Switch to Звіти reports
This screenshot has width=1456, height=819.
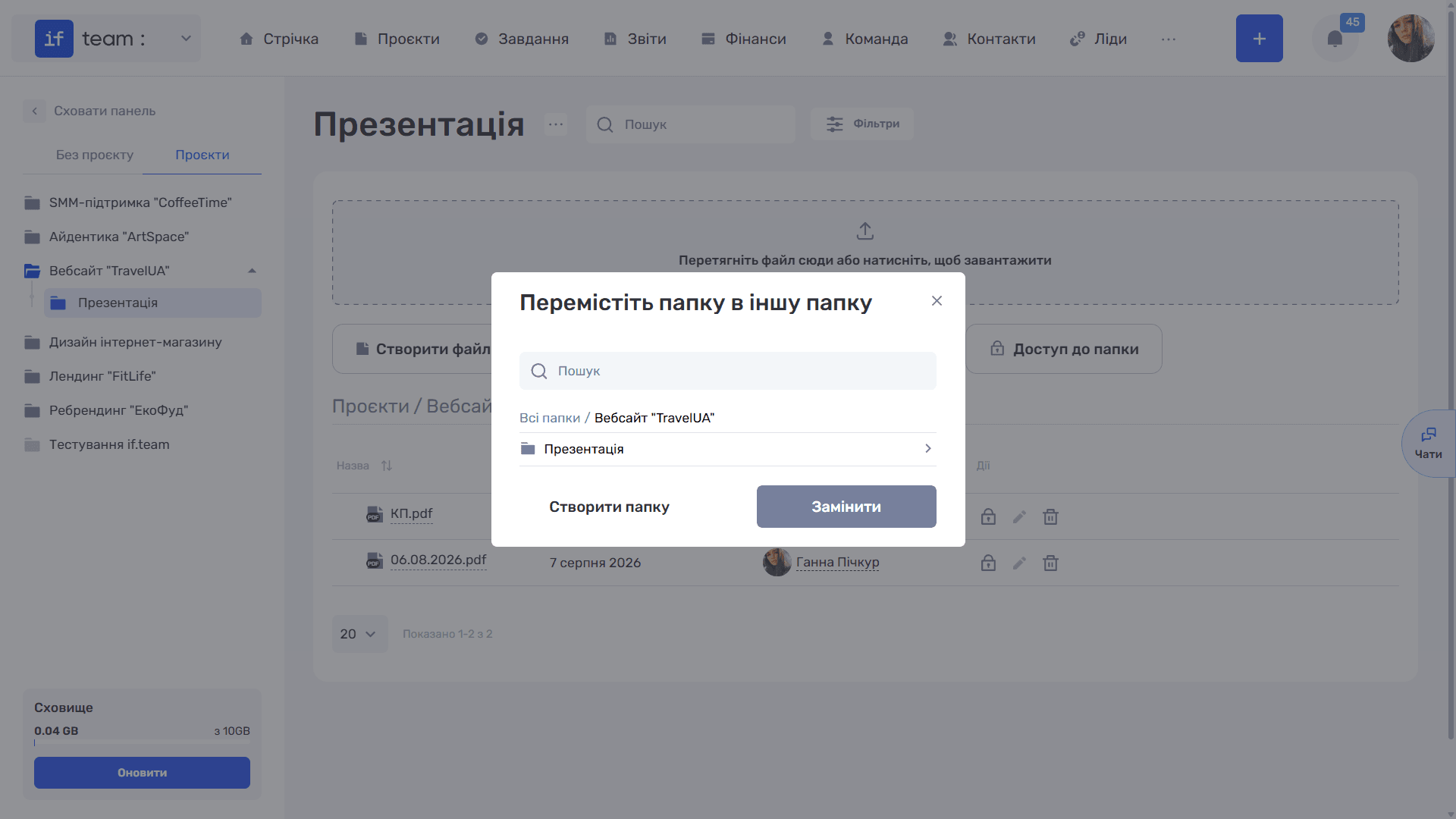pyautogui.click(x=635, y=39)
